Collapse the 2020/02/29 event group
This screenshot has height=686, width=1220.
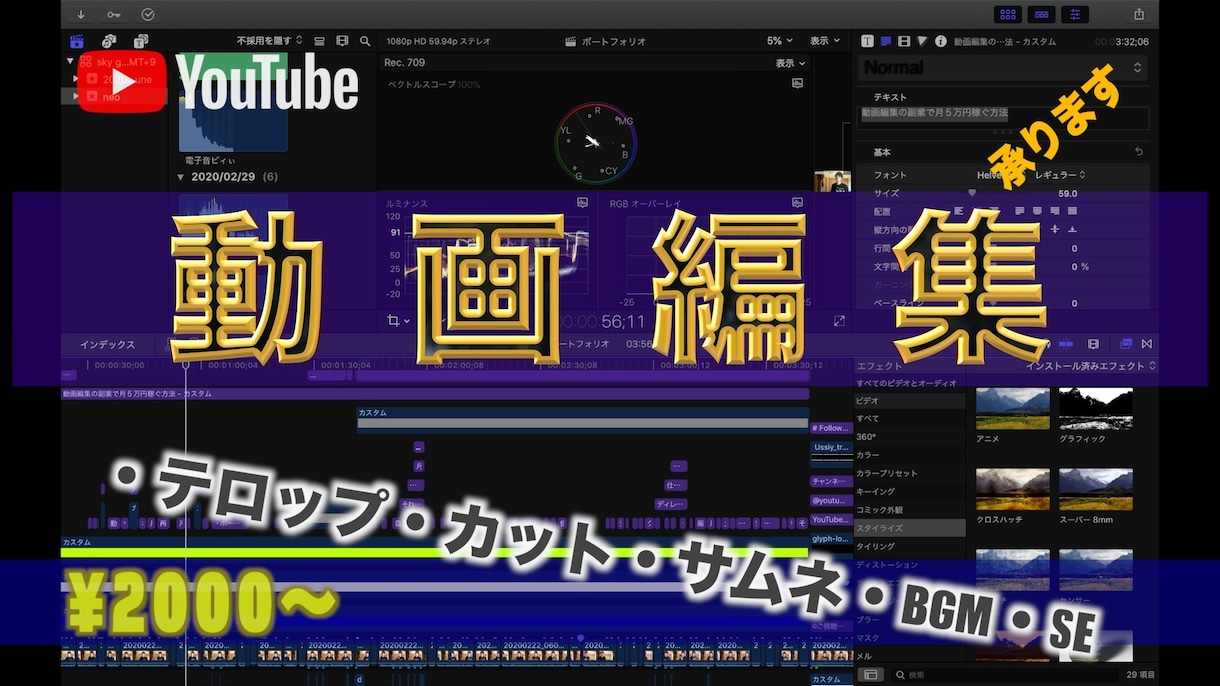point(181,177)
